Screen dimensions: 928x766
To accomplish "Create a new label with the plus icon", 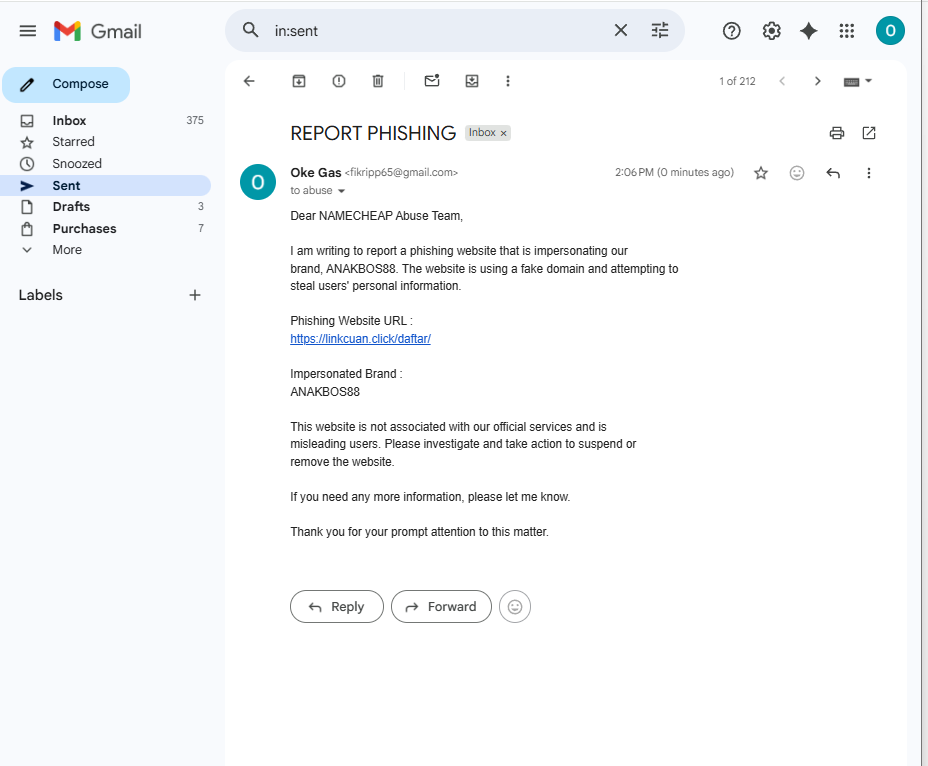I will point(195,295).
